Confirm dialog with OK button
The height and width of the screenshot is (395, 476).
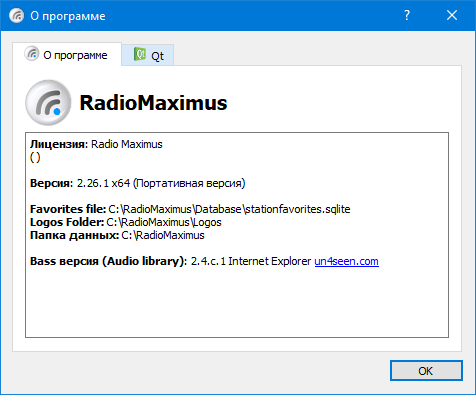coord(426,371)
